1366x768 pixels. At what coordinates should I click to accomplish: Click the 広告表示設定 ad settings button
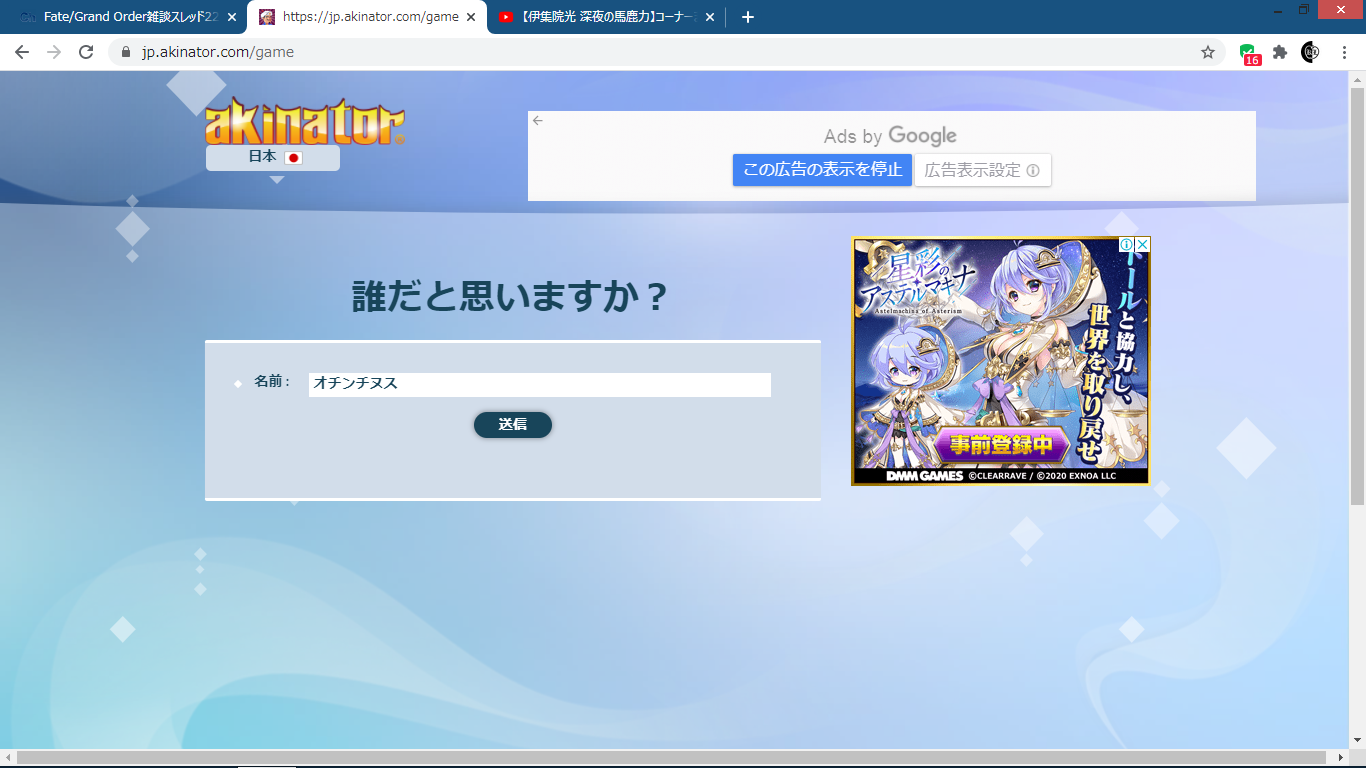(x=982, y=170)
